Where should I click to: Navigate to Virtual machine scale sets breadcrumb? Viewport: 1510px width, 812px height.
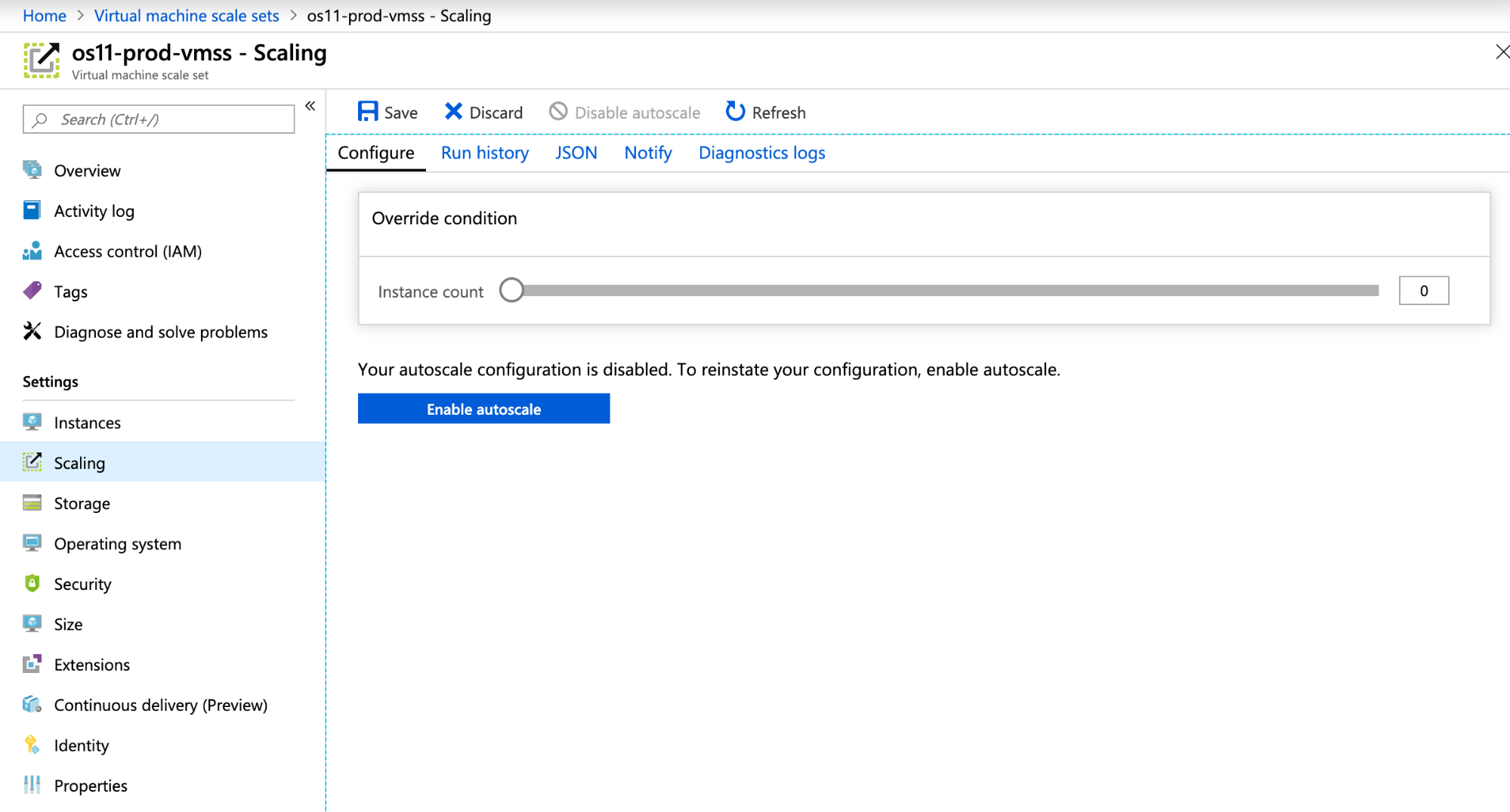click(186, 15)
